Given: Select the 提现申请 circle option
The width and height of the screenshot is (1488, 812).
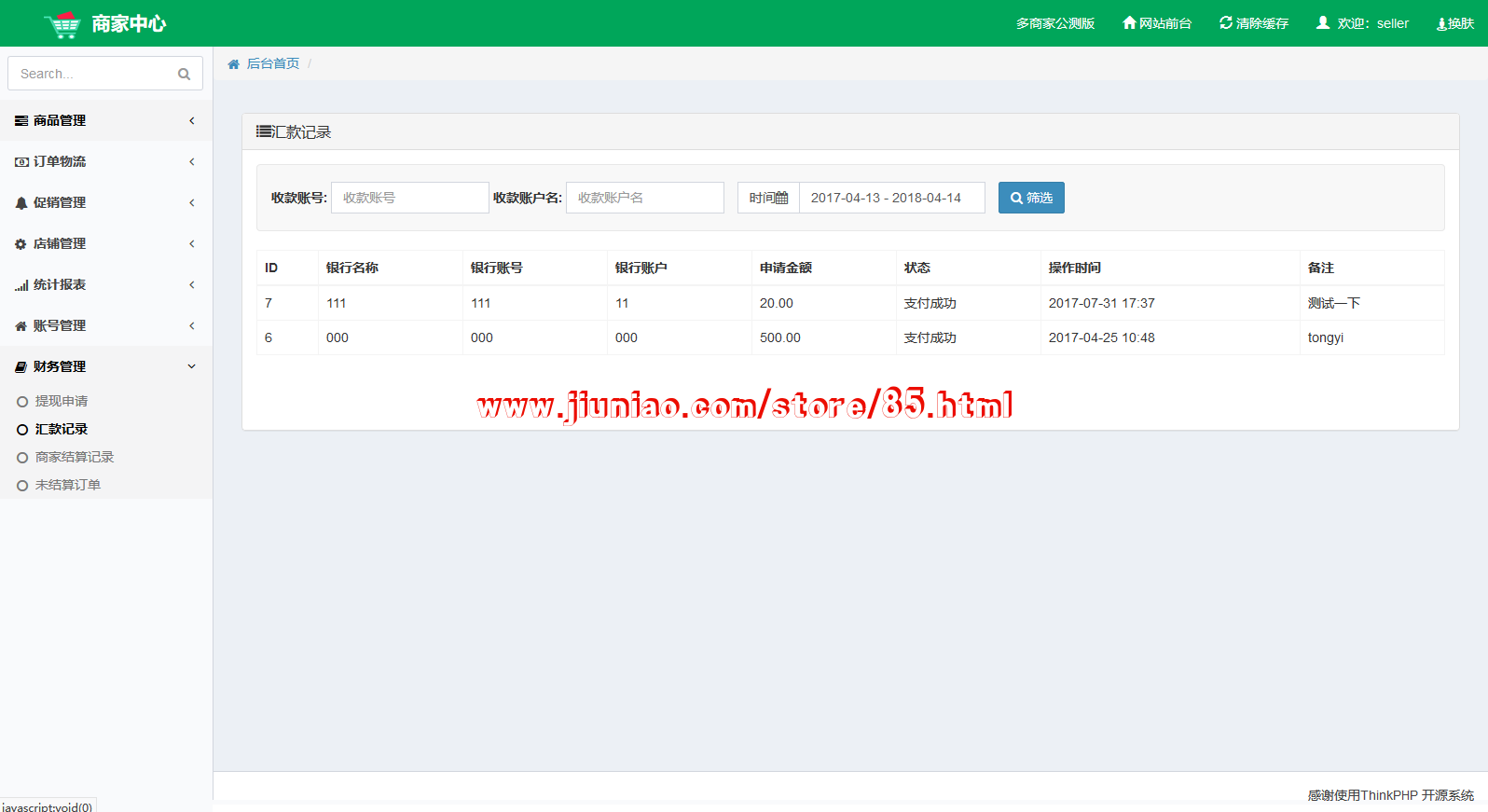Looking at the screenshot, I should (22, 402).
